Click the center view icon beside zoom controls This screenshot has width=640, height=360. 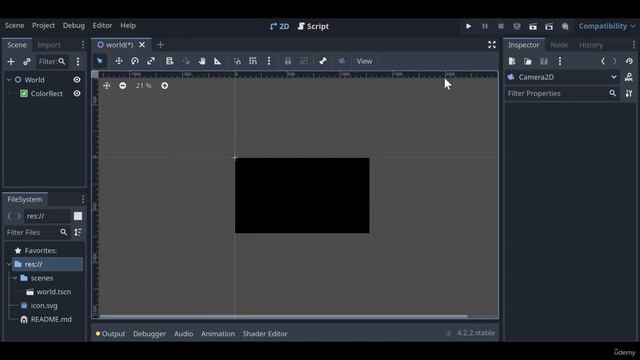click(107, 85)
